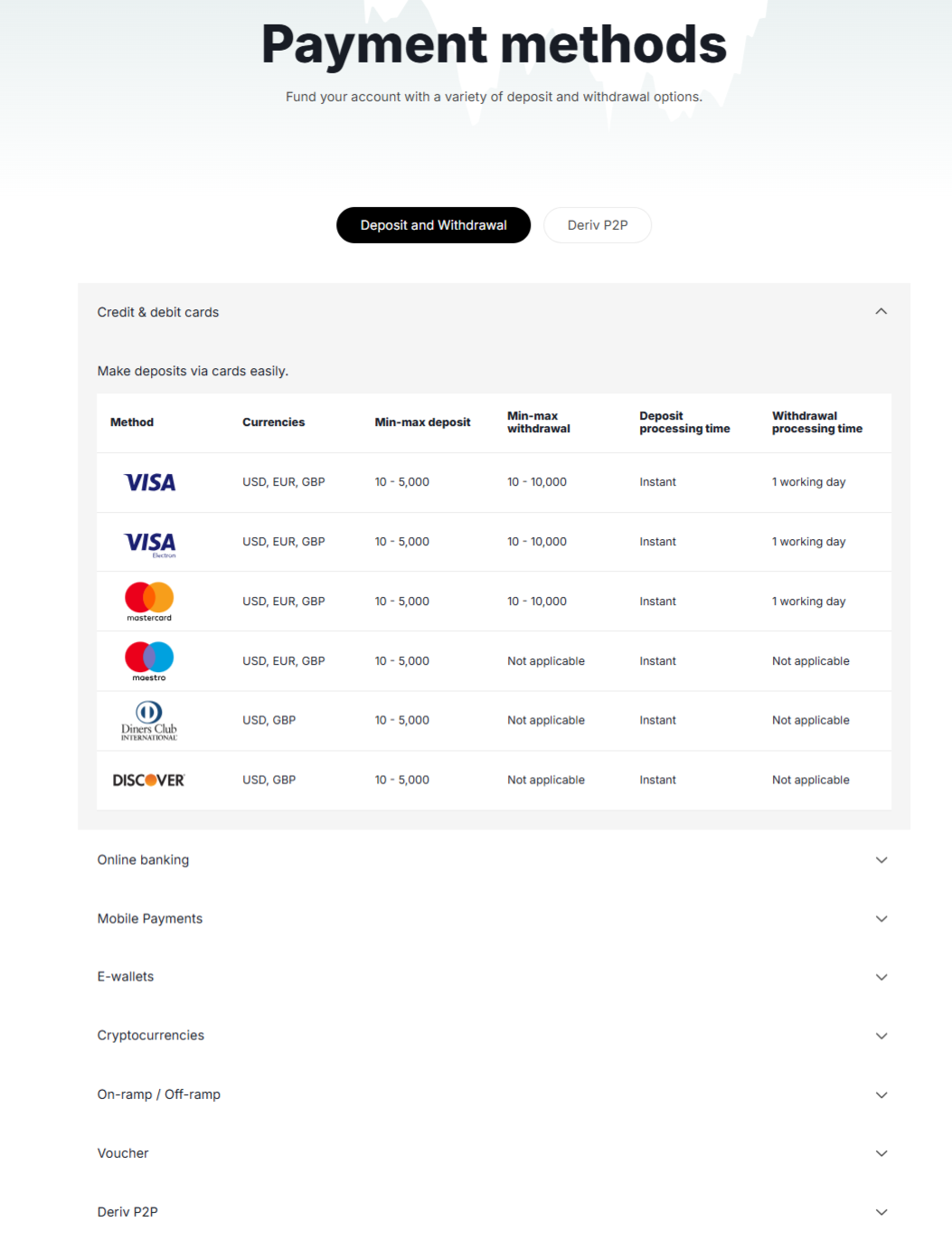Expand the Online banking section
Image resolution: width=952 pixels, height=1241 pixels.
pyautogui.click(x=881, y=860)
